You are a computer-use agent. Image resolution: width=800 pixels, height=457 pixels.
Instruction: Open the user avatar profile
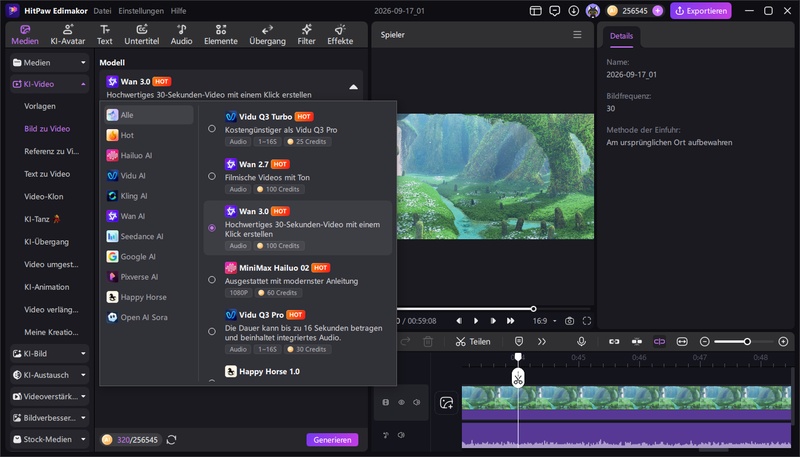pyautogui.click(x=593, y=11)
